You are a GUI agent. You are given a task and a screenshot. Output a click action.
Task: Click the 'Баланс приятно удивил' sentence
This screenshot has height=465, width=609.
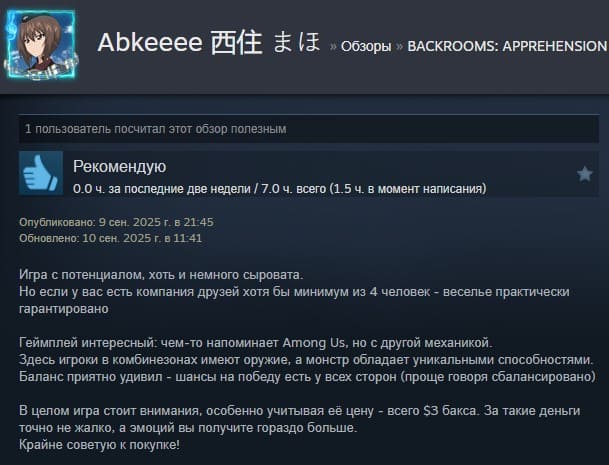308,377
